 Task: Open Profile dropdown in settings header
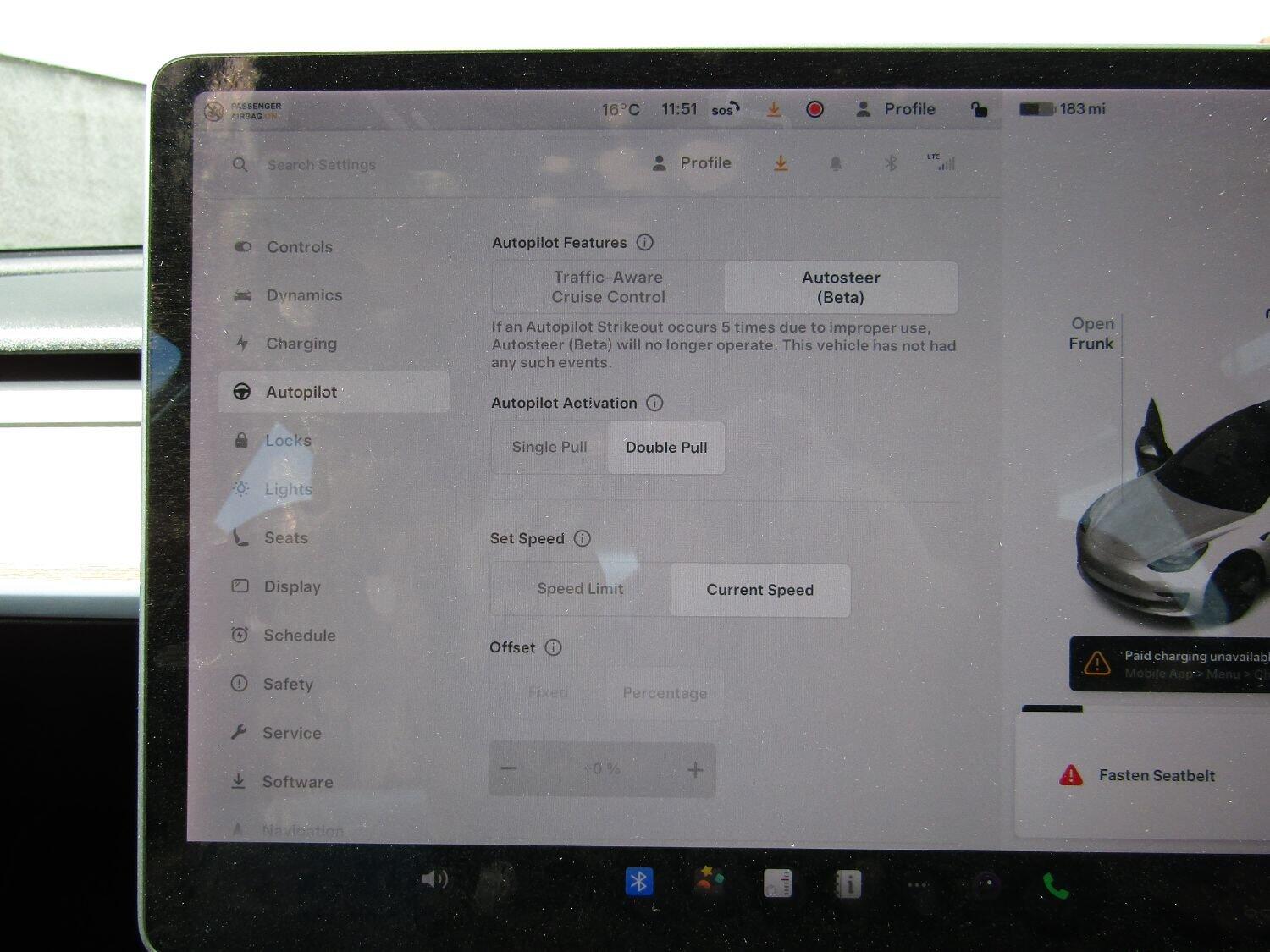(x=693, y=163)
